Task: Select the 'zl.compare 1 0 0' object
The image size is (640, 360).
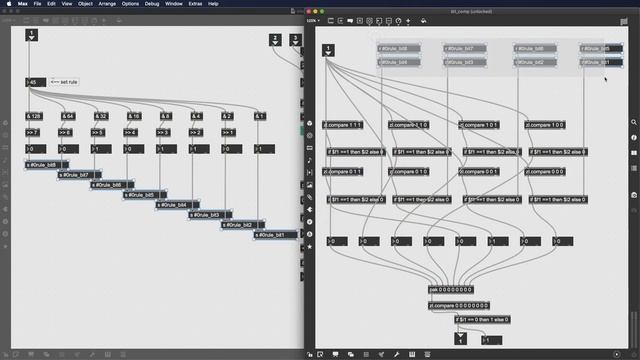Action: click(x=545, y=125)
